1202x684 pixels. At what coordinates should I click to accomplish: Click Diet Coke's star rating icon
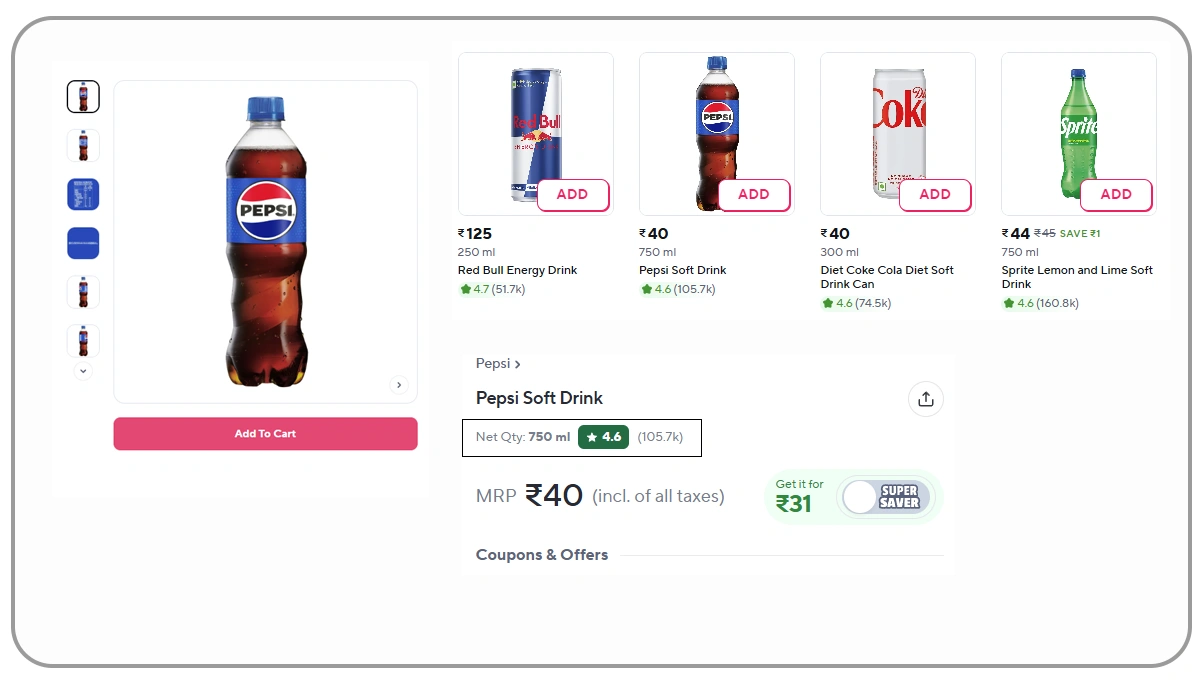(x=827, y=302)
